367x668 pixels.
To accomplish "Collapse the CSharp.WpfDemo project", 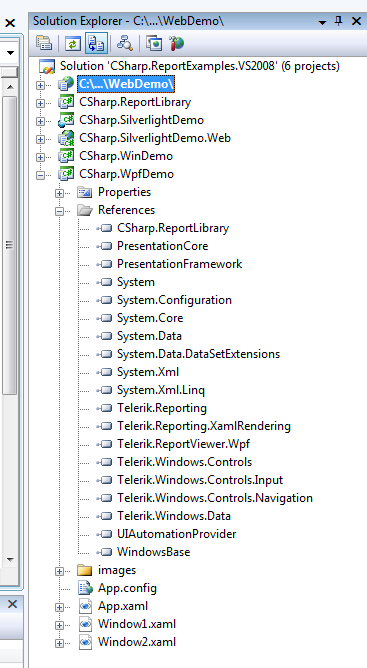I will pyautogui.click(x=40, y=175).
